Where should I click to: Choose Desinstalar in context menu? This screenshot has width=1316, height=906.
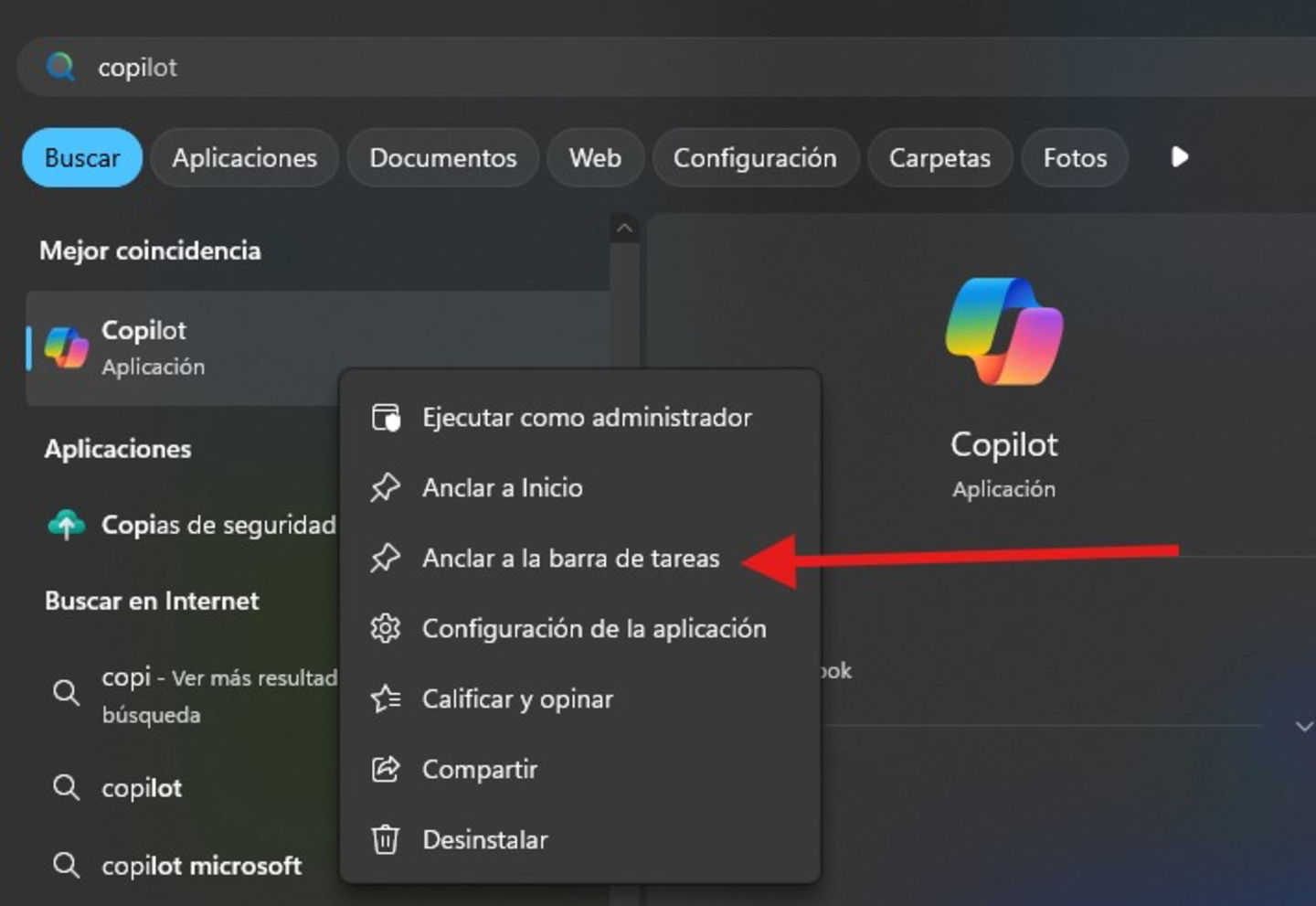coord(579,840)
